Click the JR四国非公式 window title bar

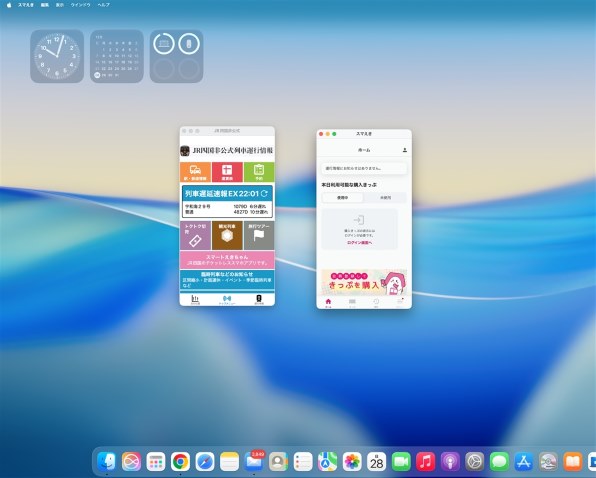pos(227,131)
